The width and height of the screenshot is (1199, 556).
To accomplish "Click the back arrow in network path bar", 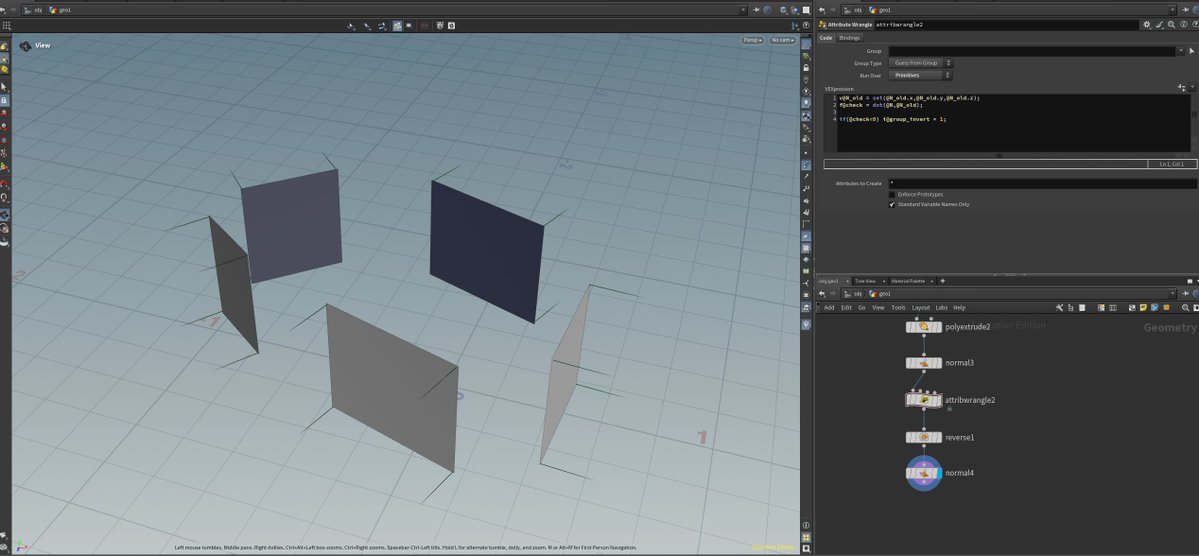I will (x=822, y=294).
